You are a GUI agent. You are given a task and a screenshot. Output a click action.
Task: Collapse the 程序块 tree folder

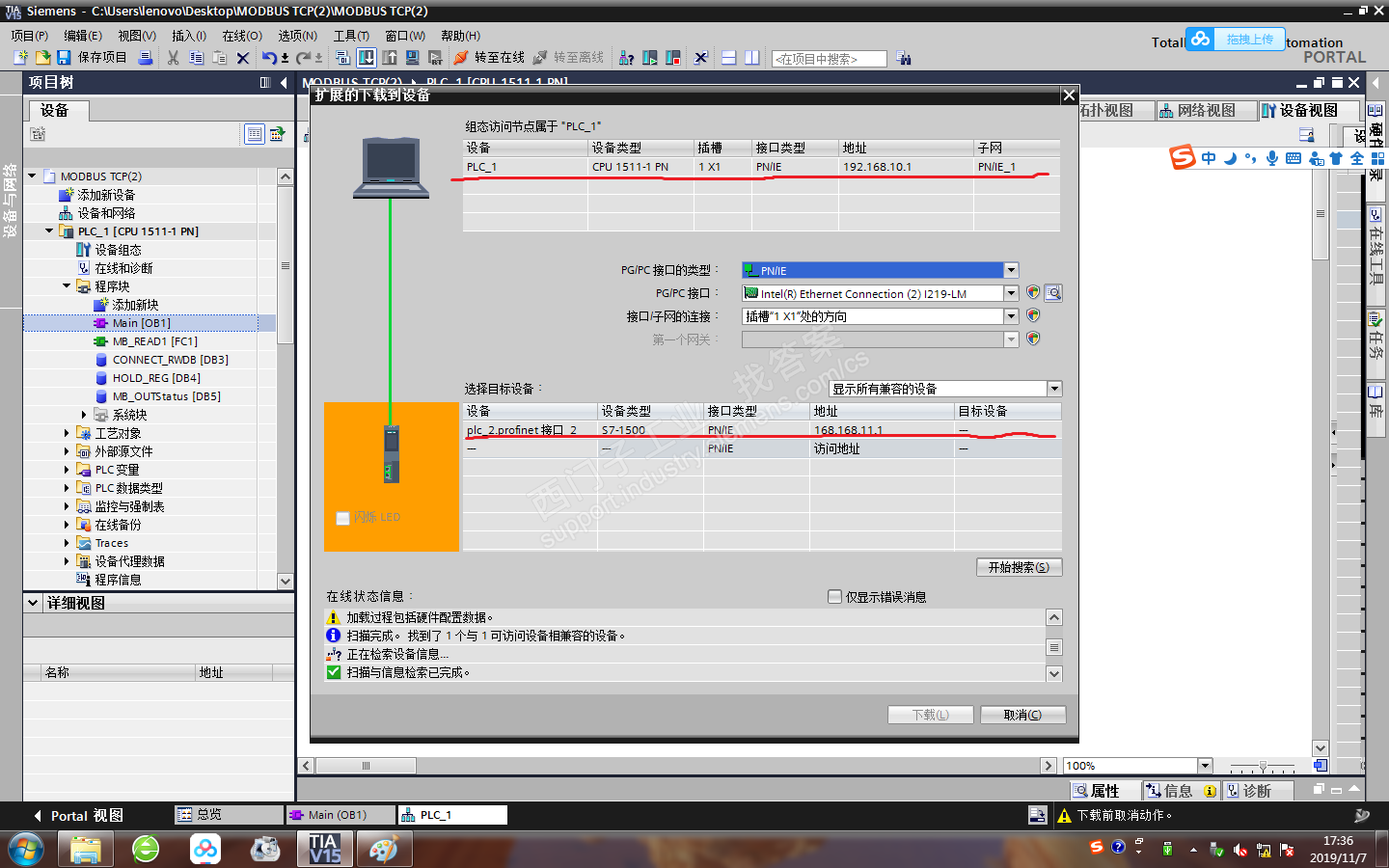point(67,286)
